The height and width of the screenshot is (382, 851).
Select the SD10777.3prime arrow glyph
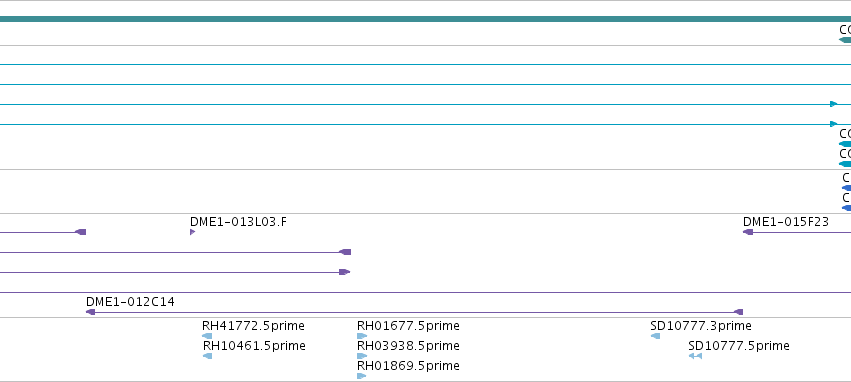(655, 336)
